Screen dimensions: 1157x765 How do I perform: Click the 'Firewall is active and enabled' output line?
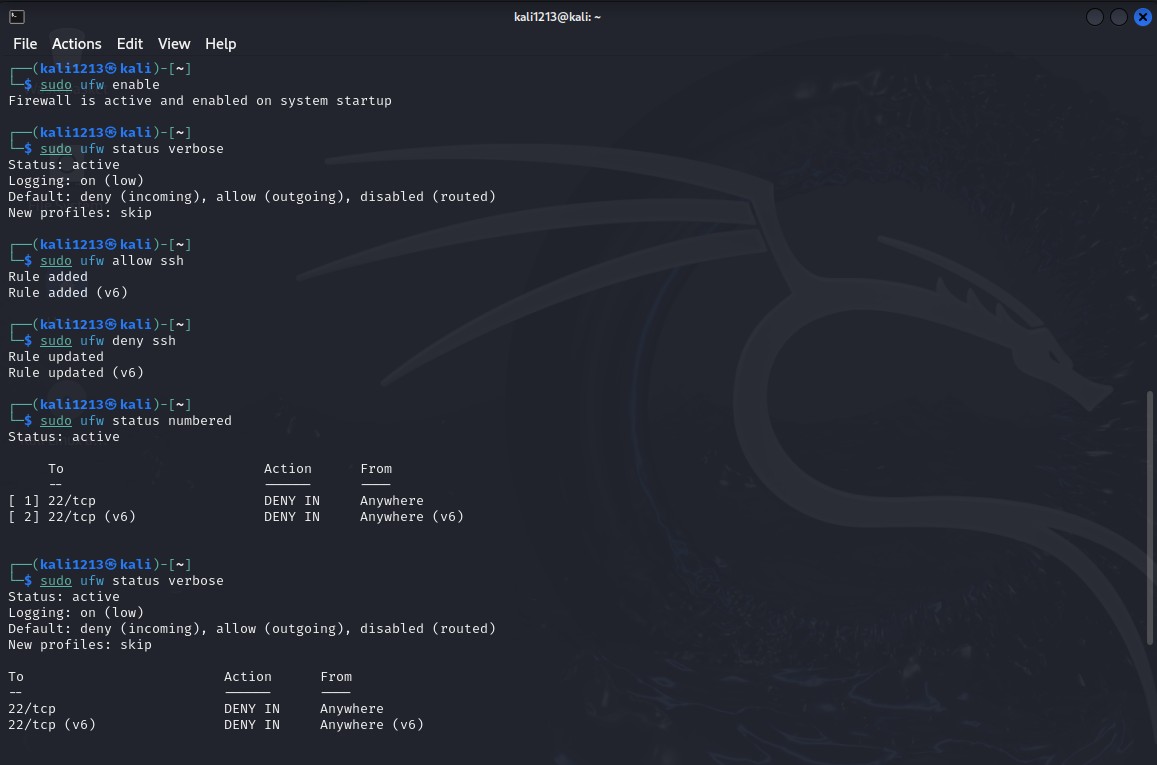199,101
